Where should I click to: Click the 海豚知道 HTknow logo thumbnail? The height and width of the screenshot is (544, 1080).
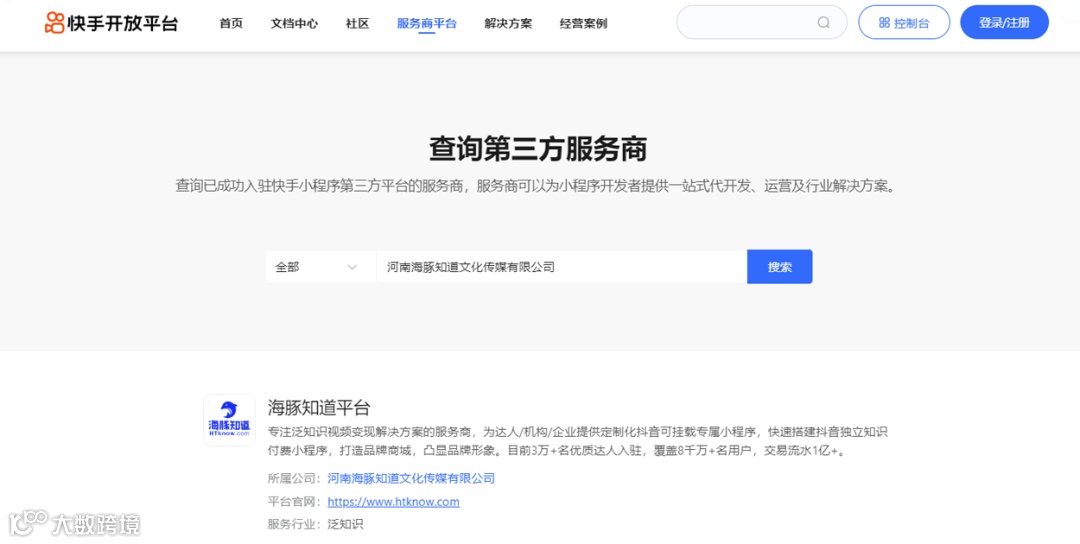229,420
